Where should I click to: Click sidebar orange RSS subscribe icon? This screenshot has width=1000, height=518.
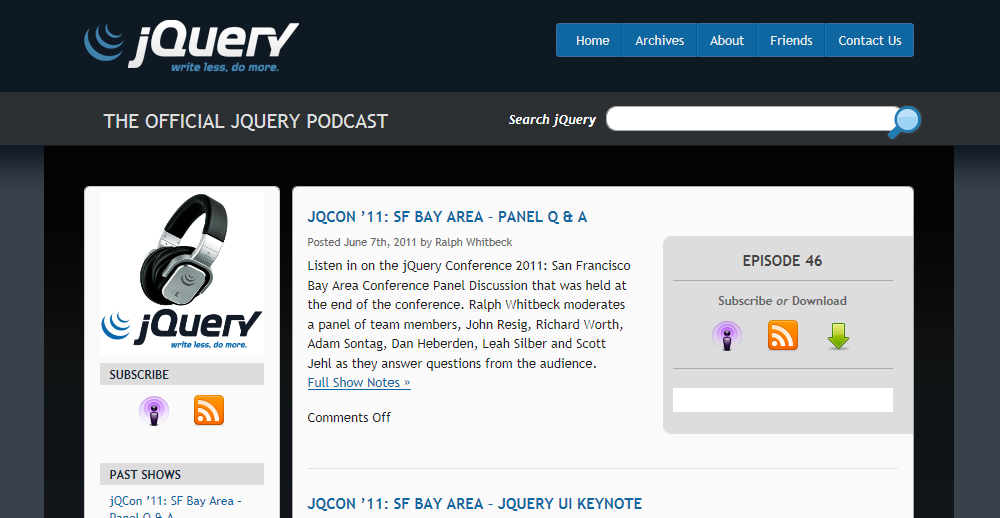click(209, 410)
